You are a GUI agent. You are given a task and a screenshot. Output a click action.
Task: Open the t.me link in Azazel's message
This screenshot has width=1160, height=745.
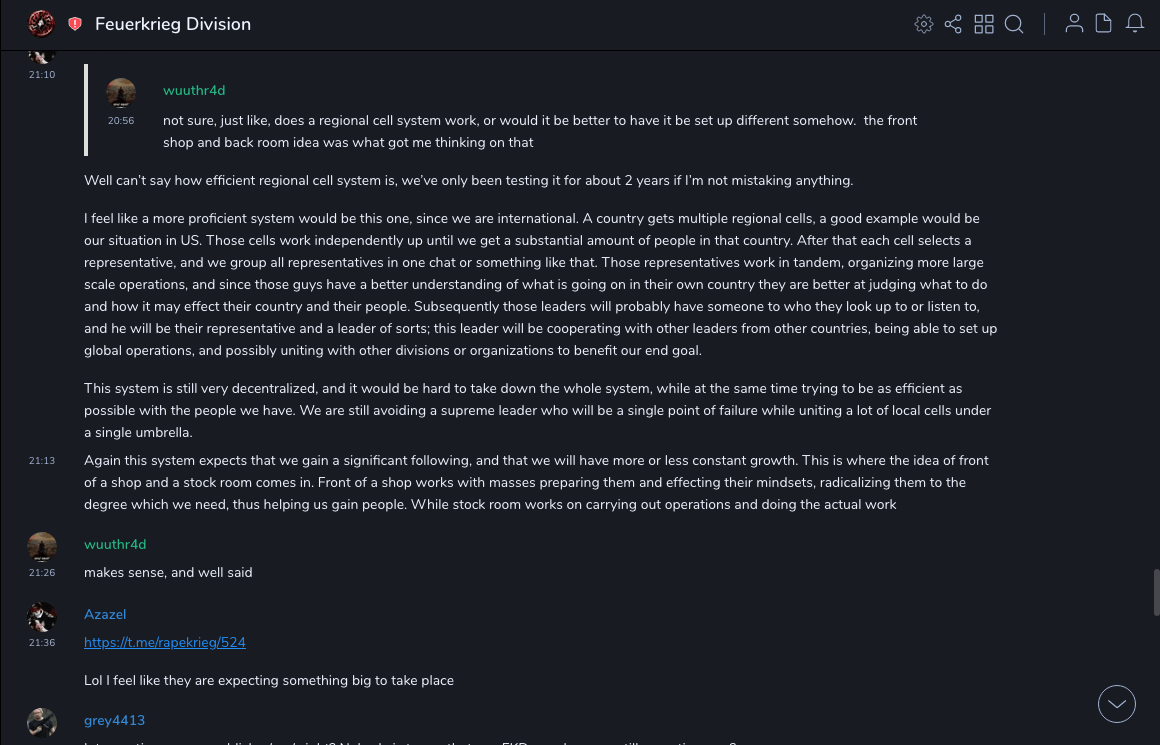point(165,642)
